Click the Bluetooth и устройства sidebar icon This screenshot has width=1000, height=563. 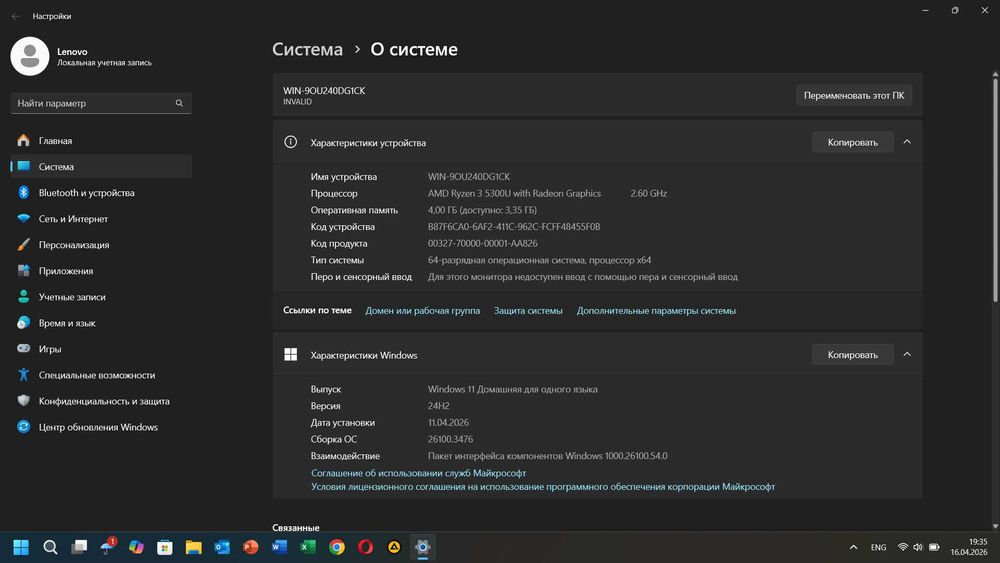(x=24, y=193)
